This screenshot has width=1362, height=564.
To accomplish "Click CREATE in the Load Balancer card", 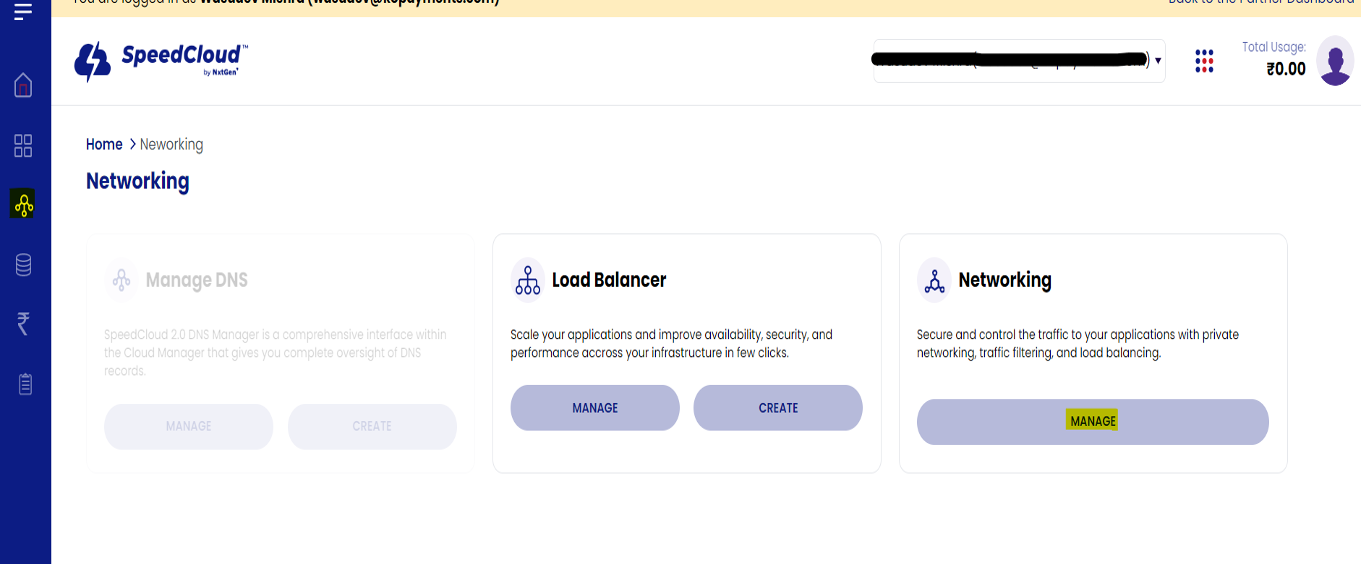I will [778, 408].
